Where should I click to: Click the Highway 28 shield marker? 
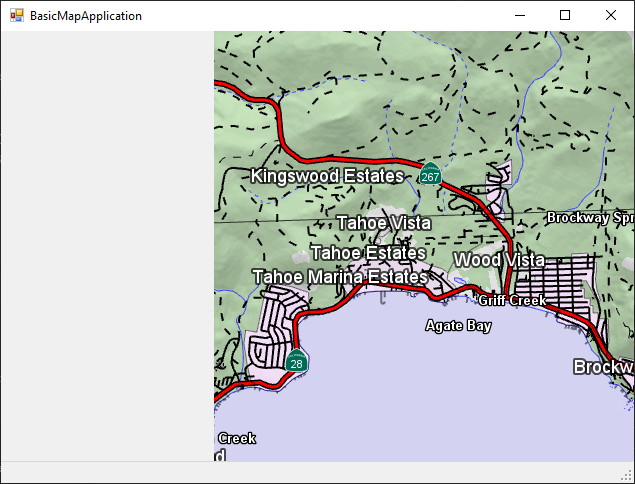[296, 362]
